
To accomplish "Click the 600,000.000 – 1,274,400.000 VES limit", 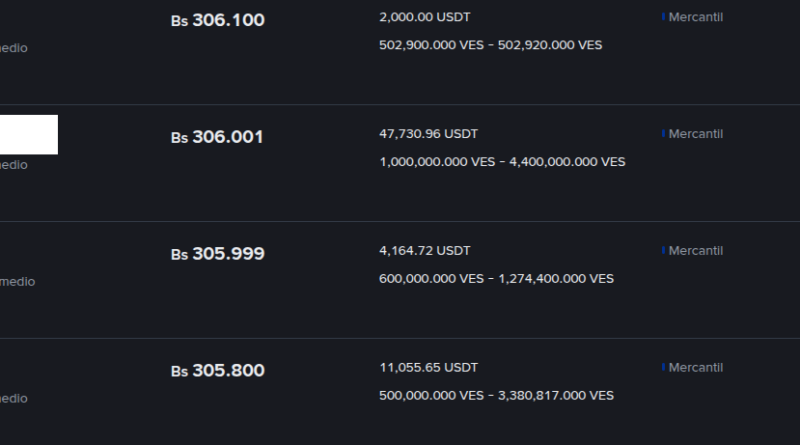I will (x=497, y=279).
